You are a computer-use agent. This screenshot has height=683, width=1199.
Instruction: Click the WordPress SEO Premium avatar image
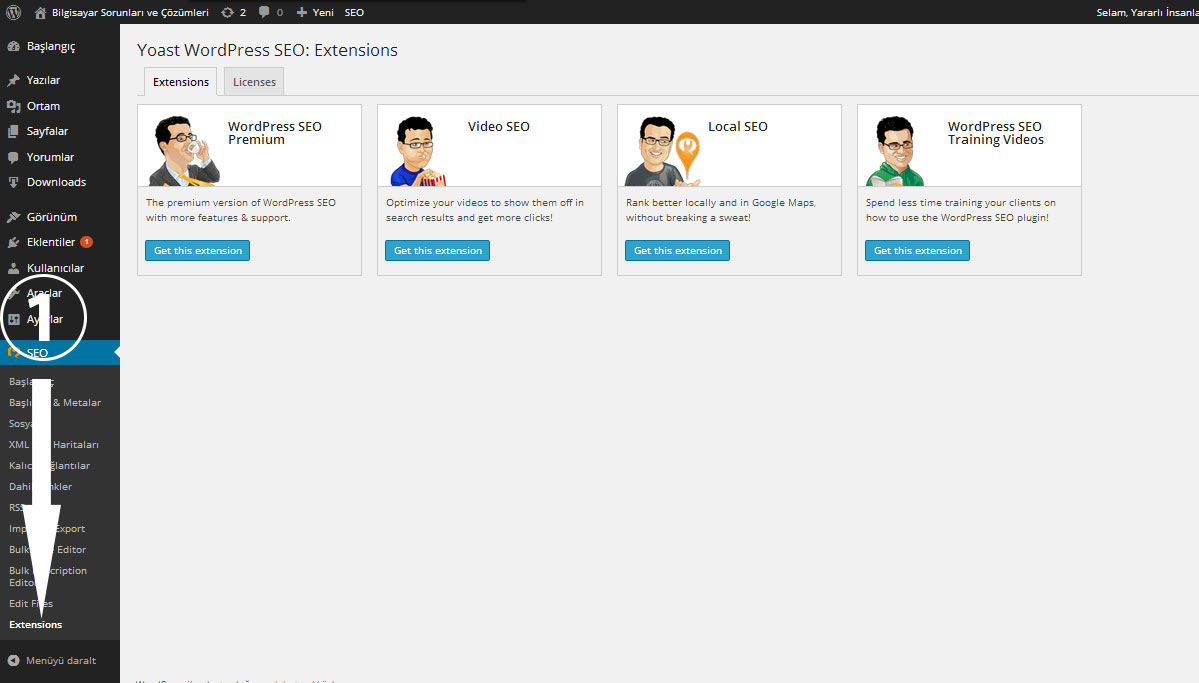coord(184,151)
